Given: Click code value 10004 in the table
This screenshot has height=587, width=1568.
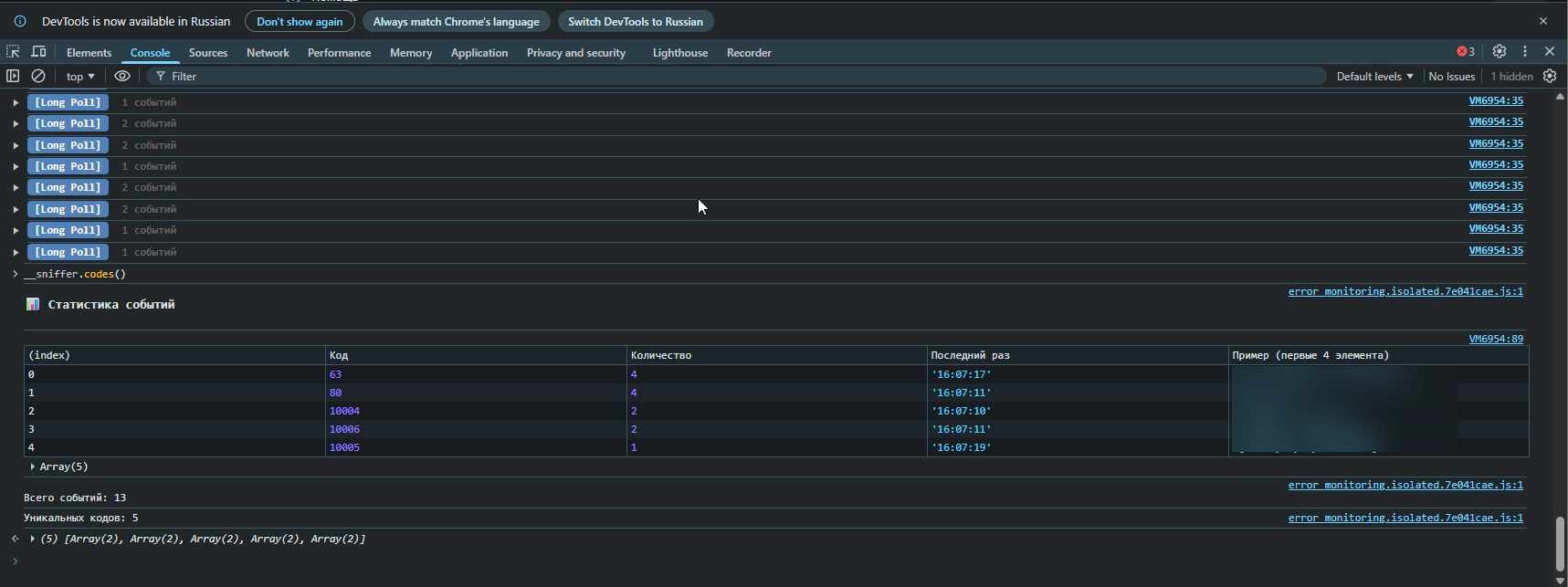Looking at the screenshot, I should point(344,411).
